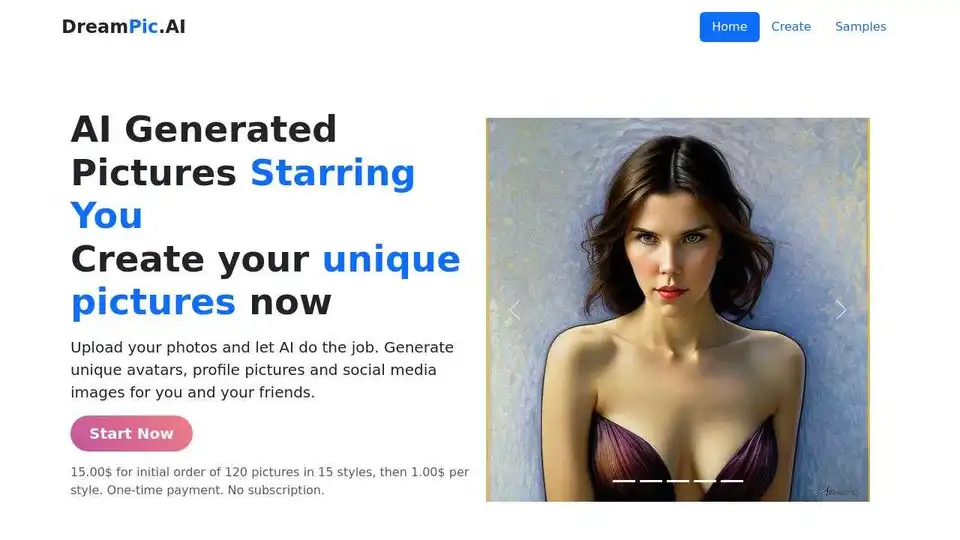Click the next slide arrow on carousel

[x=841, y=310]
